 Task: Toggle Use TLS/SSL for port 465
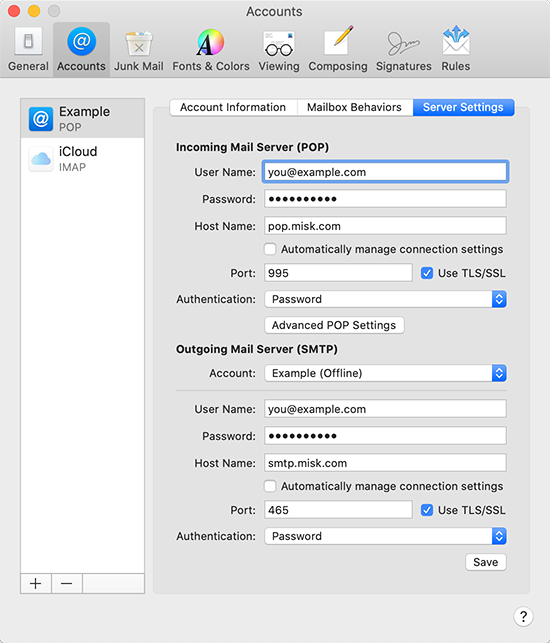click(427, 510)
